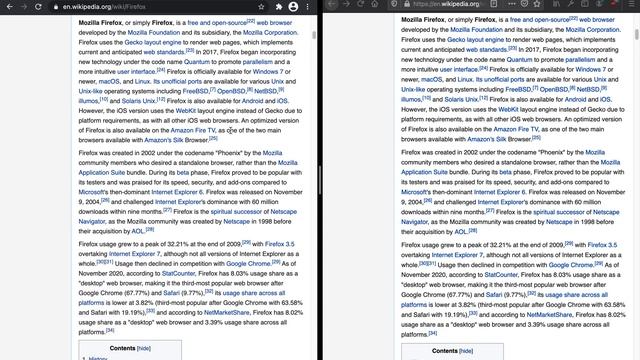Open 'OpenBSD' link in Chrome window

pyautogui.click(x=231, y=91)
